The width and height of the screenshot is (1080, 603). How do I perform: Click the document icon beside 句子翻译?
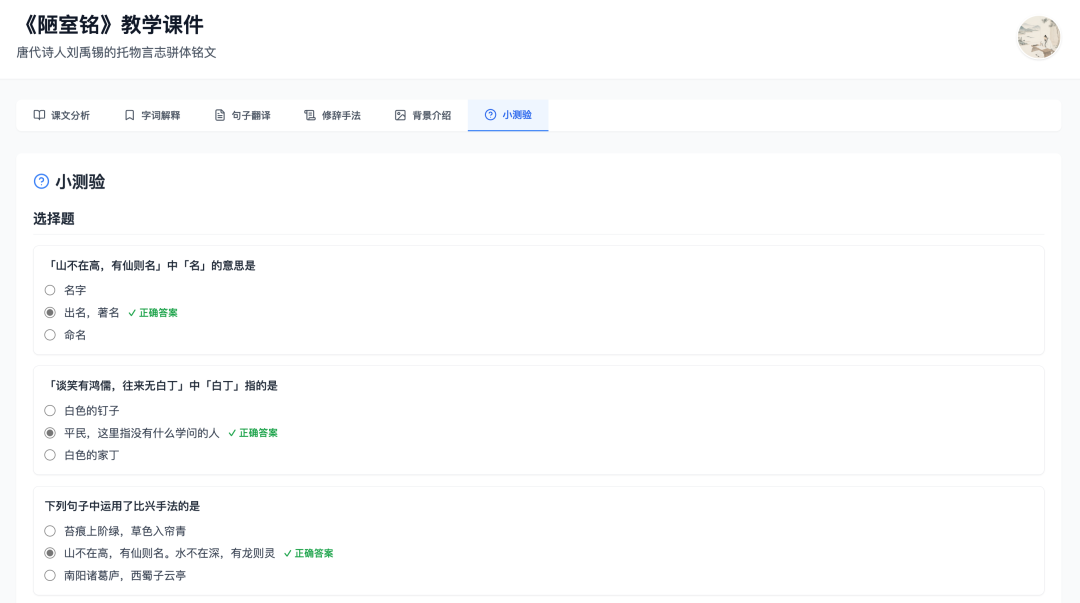220,115
